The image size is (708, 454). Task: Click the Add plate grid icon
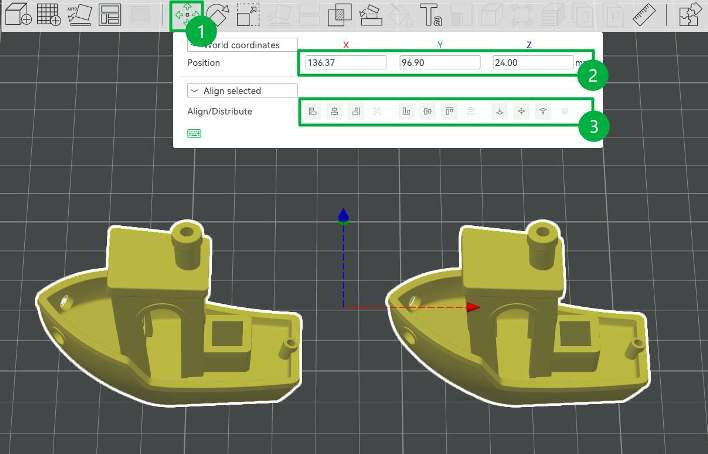[x=49, y=14]
